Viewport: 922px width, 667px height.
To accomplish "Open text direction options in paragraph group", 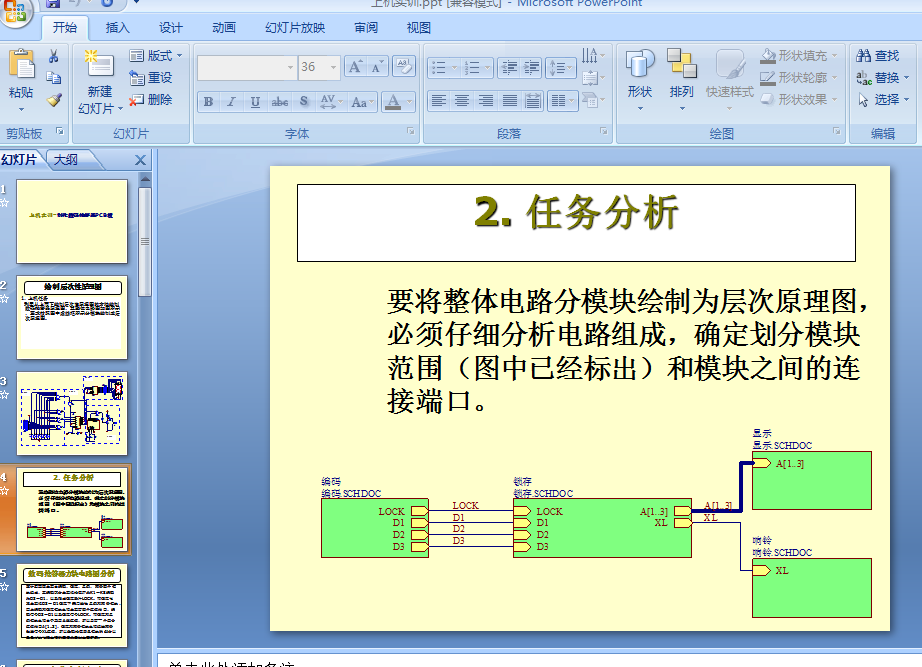I will point(592,56).
